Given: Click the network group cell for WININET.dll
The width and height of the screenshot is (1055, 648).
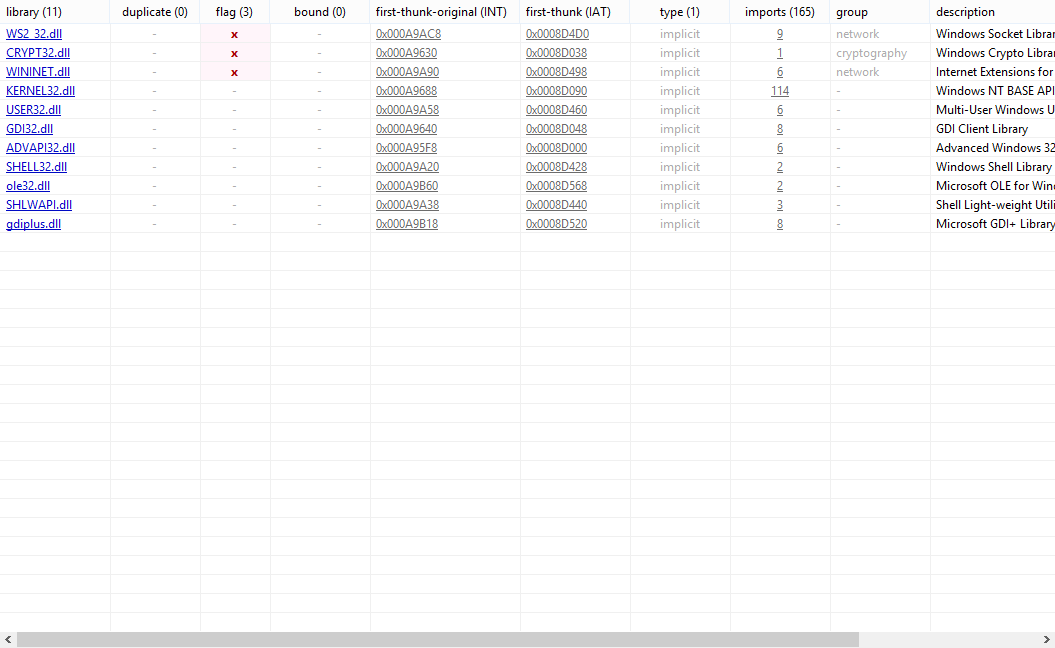Looking at the screenshot, I should (x=857, y=72).
